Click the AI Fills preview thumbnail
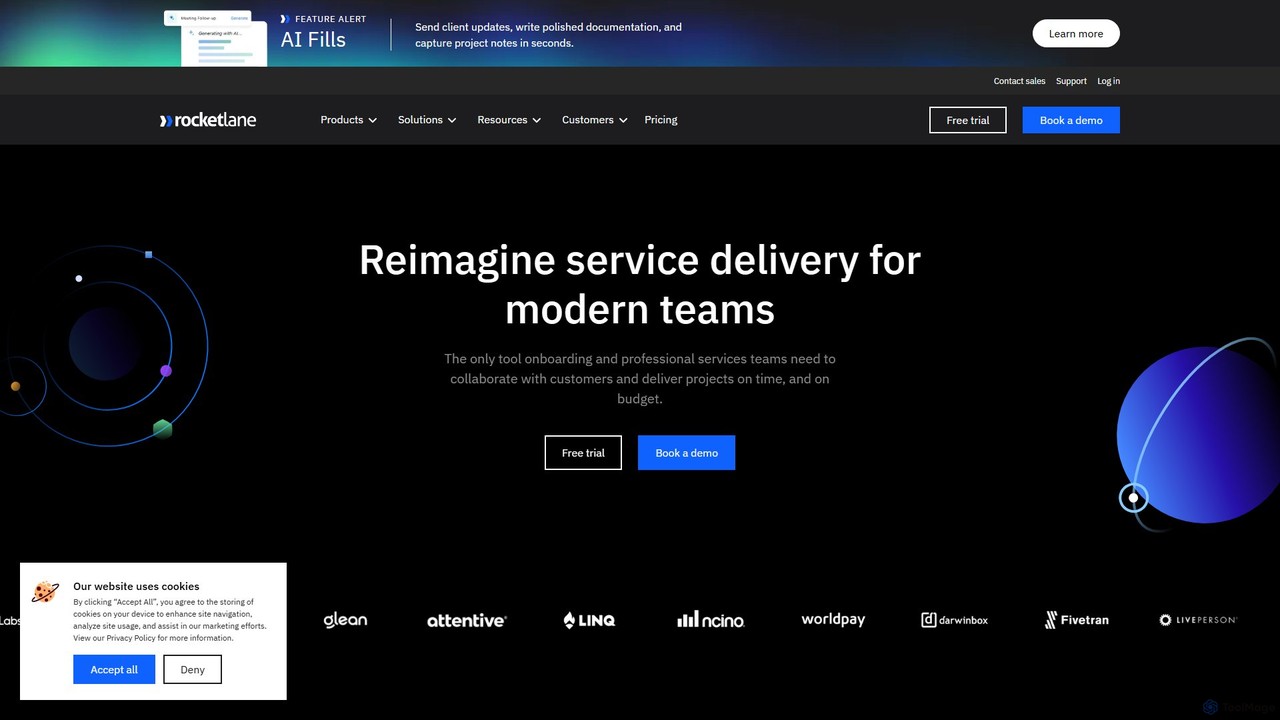This screenshot has height=720, width=1280. (x=215, y=38)
